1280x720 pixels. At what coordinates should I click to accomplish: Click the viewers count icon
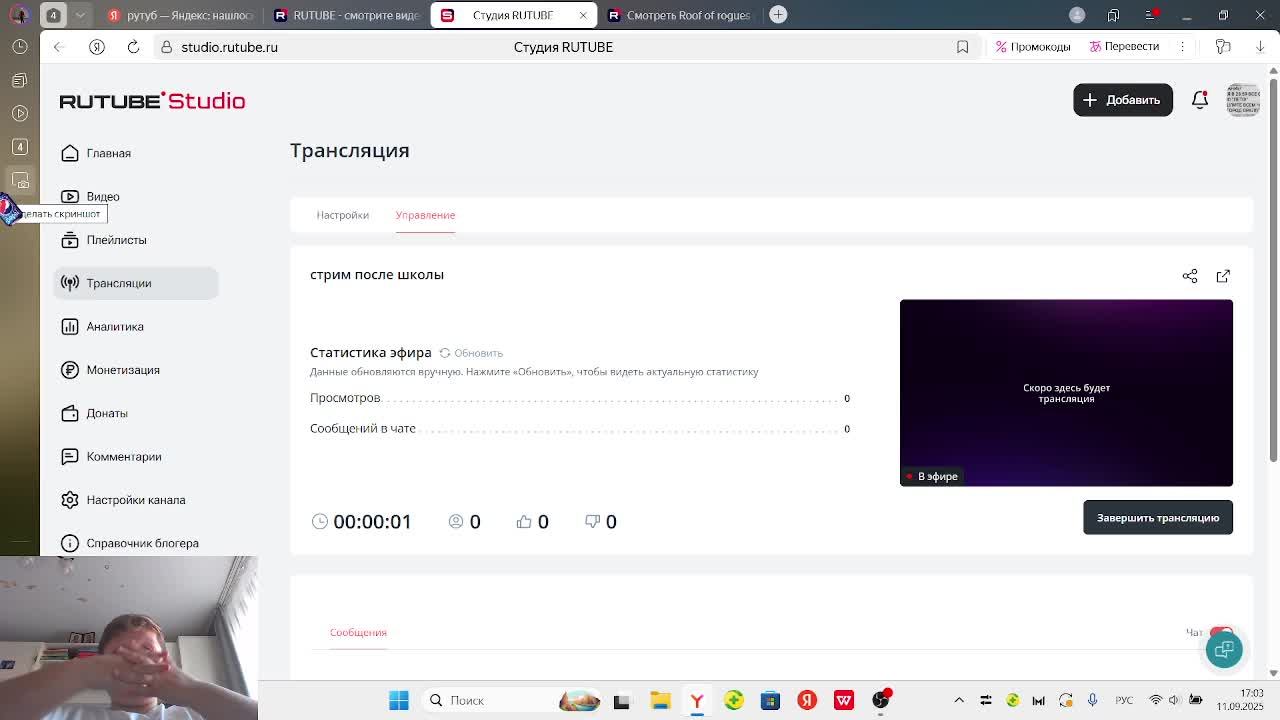pyautogui.click(x=456, y=521)
